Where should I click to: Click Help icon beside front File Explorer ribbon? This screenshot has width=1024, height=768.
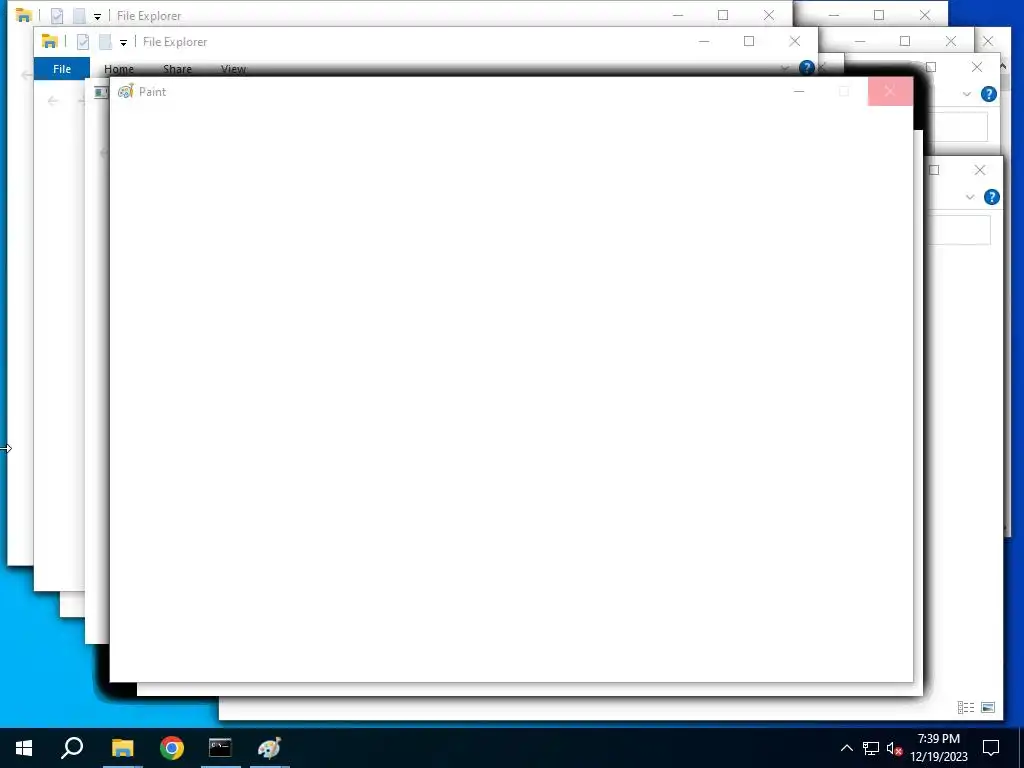click(807, 67)
